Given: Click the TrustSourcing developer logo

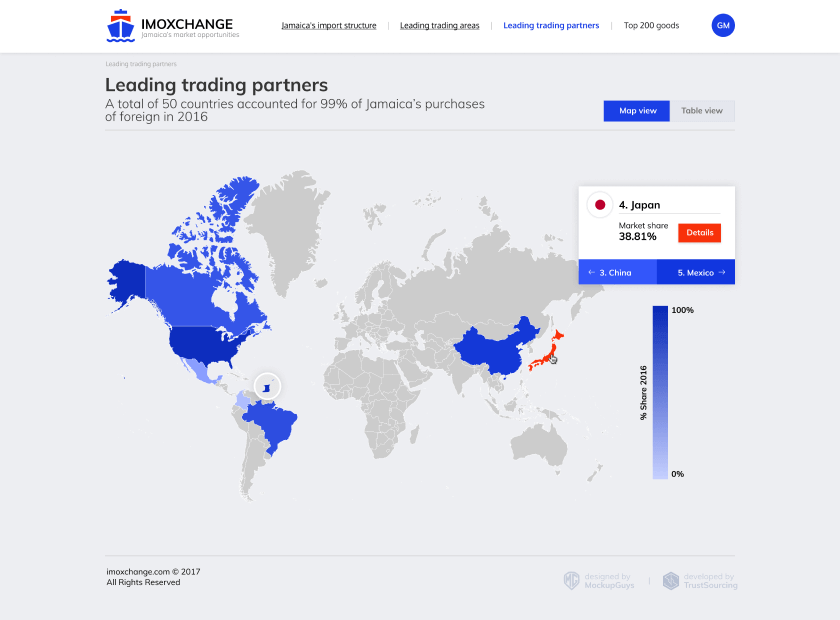Looking at the screenshot, I should (671, 581).
